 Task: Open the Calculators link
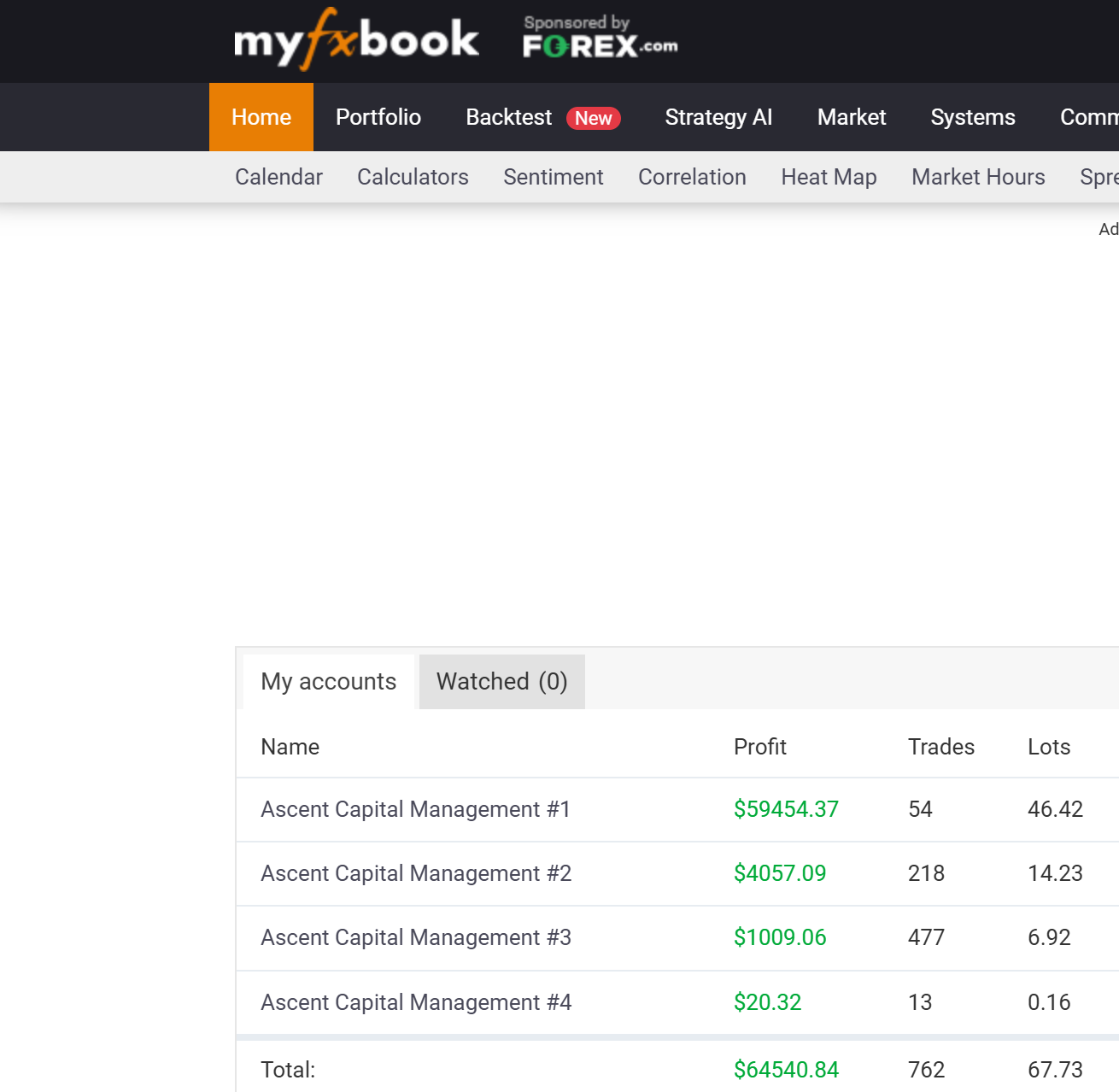(413, 177)
